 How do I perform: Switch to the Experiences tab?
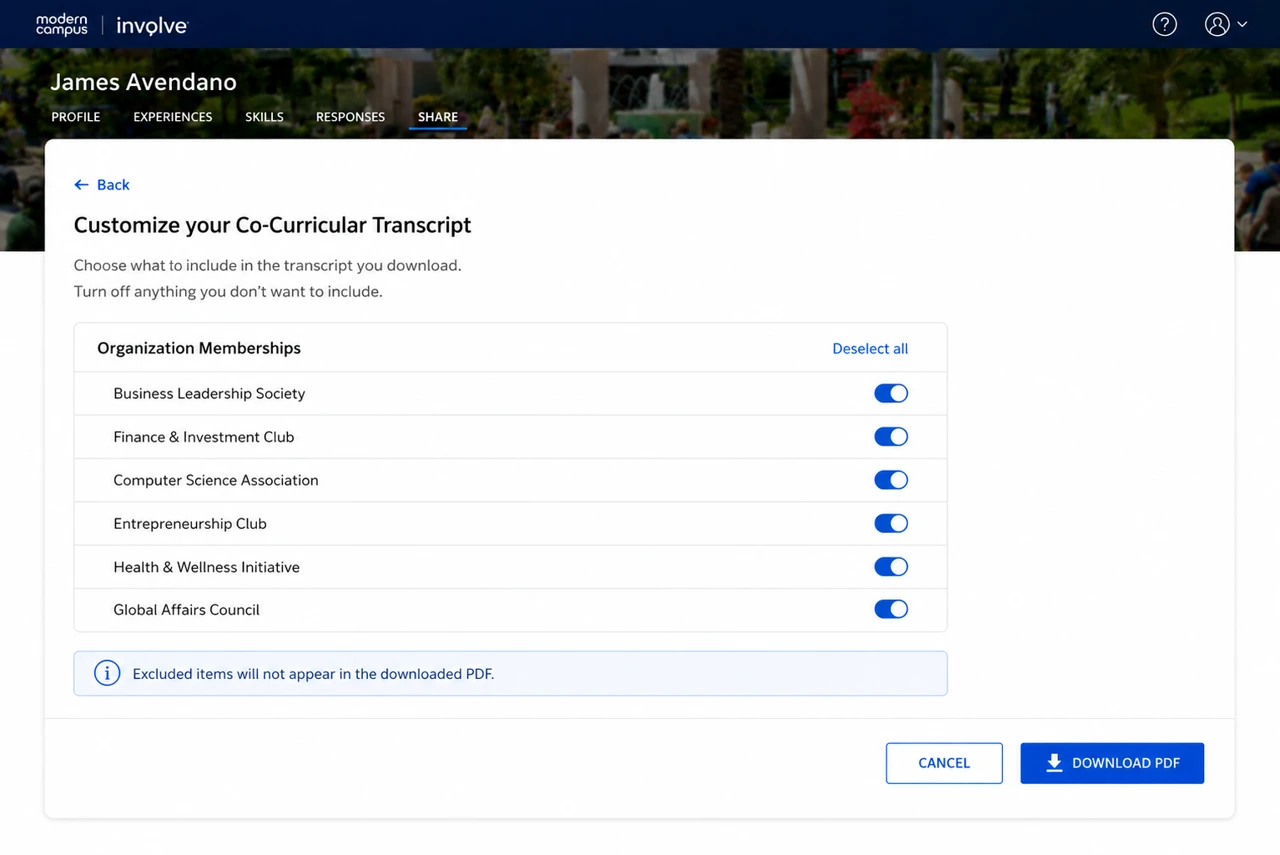(x=173, y=117)
